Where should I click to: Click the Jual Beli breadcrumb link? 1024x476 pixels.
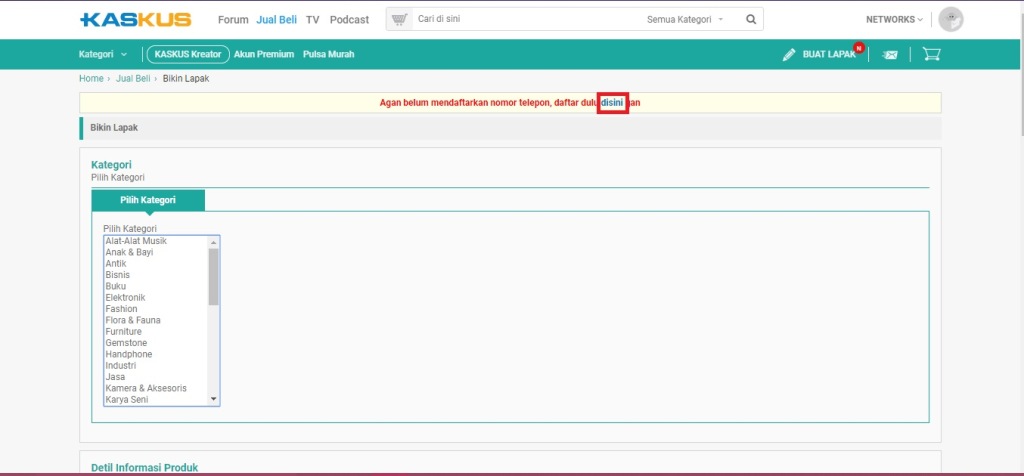133,78
